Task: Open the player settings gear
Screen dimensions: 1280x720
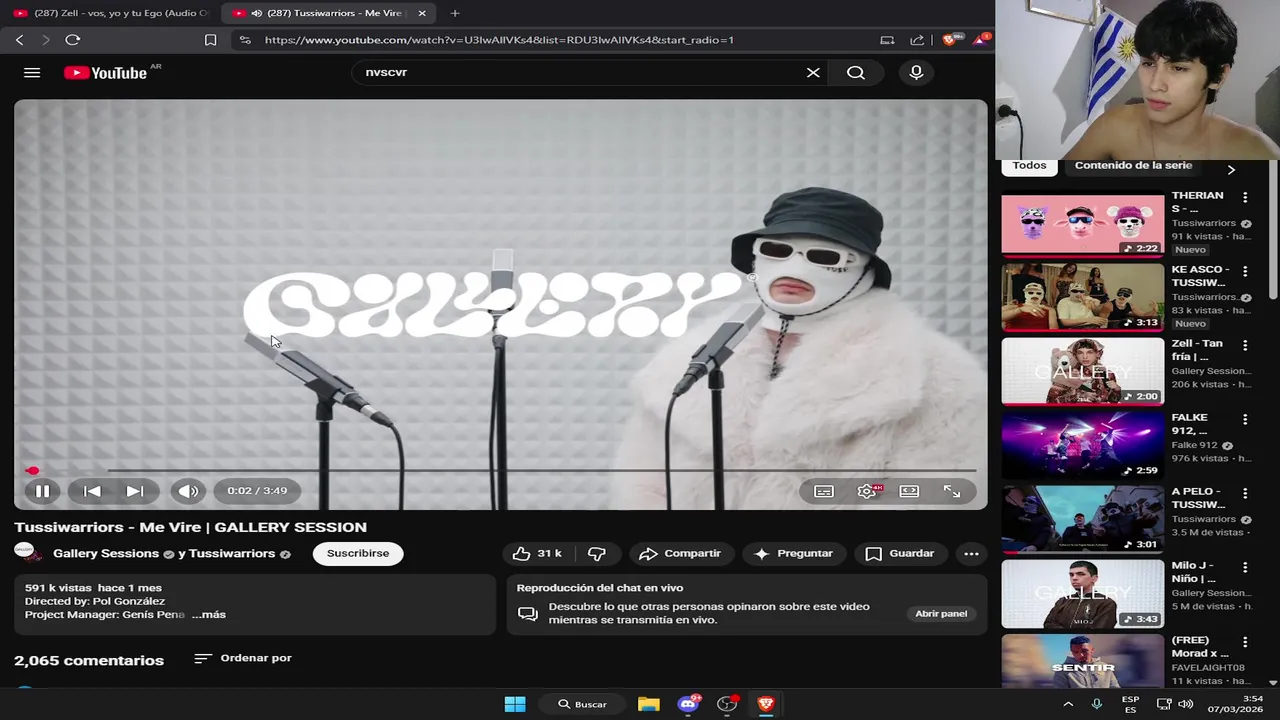Action: coord(867,491)
